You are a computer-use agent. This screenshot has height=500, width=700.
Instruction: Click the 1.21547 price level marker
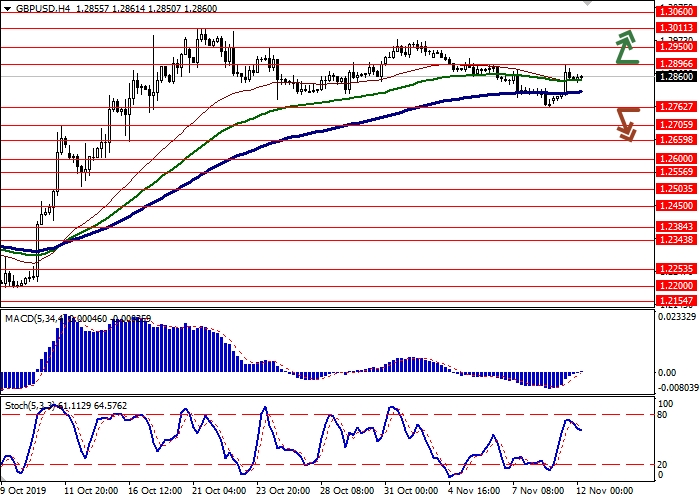coord(676,300)
